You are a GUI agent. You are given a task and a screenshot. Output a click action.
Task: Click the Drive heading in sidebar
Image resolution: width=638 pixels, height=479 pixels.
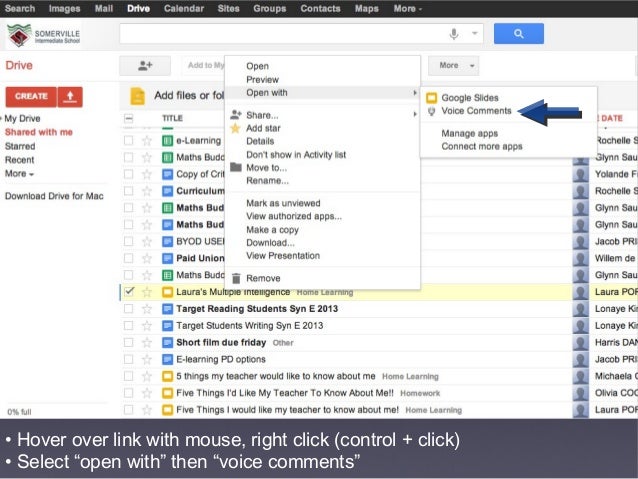[x=19, y=66]
